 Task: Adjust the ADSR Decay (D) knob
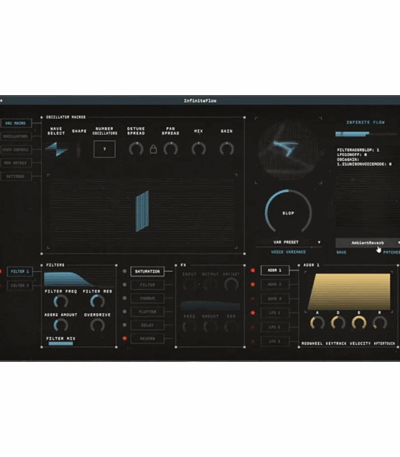pos(338,323)
